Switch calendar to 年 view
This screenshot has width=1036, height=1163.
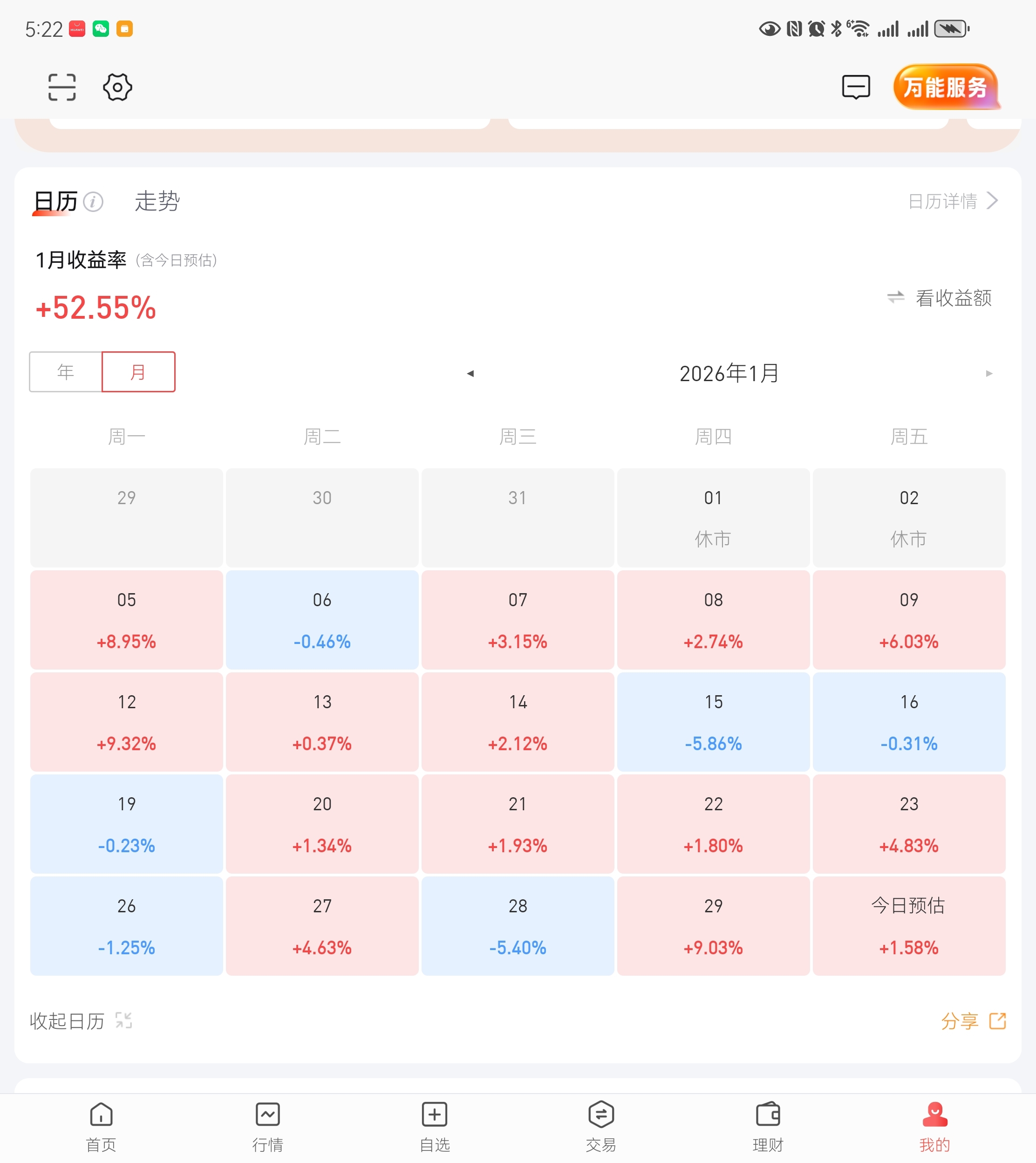tap(66, 372)
